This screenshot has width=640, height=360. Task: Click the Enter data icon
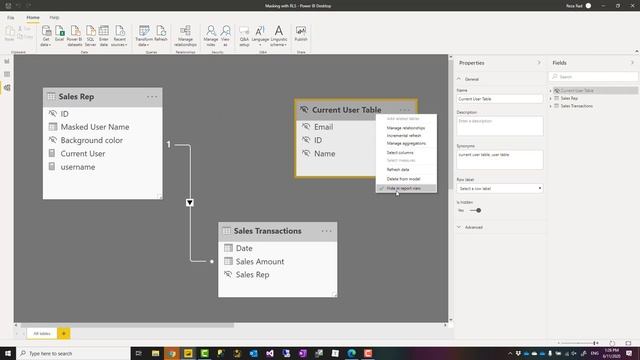pyautogui.click(x=104, y=36)
